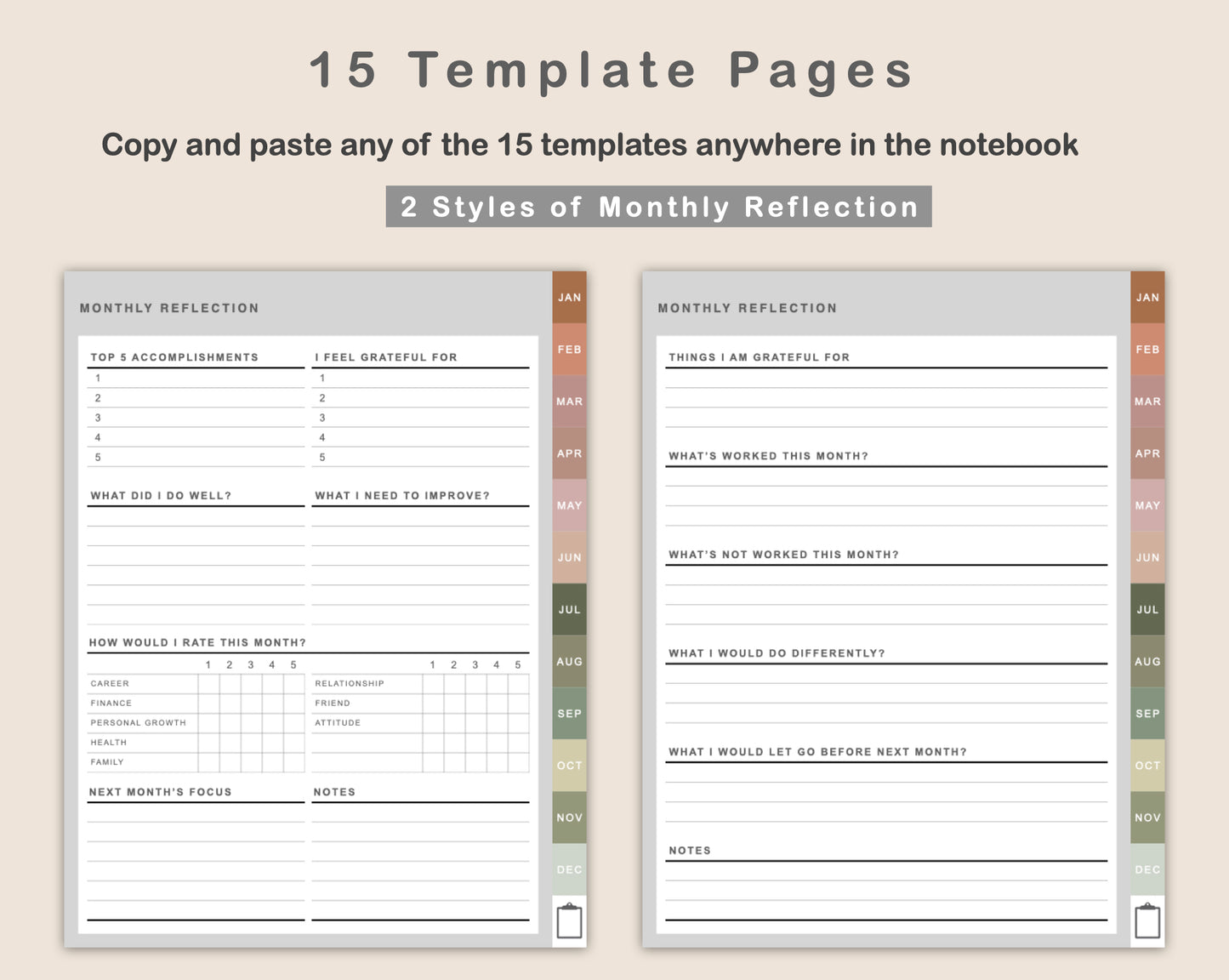This screenshot has width=1229, height=980.
Task: Mark the Health rating box under column 2
Action: point(230,743)
